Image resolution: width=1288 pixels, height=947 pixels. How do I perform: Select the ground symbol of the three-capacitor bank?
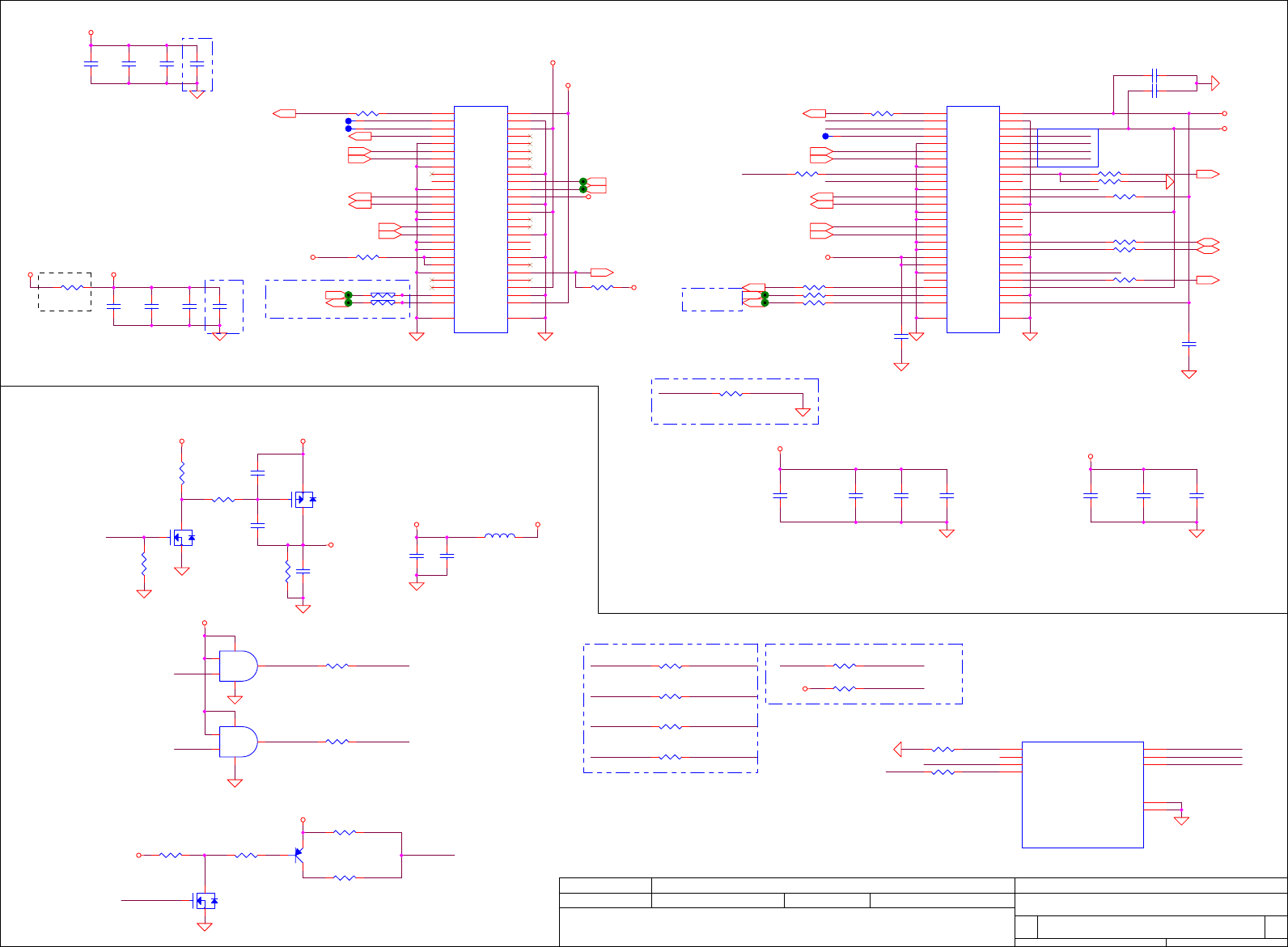pos(1197,533)
